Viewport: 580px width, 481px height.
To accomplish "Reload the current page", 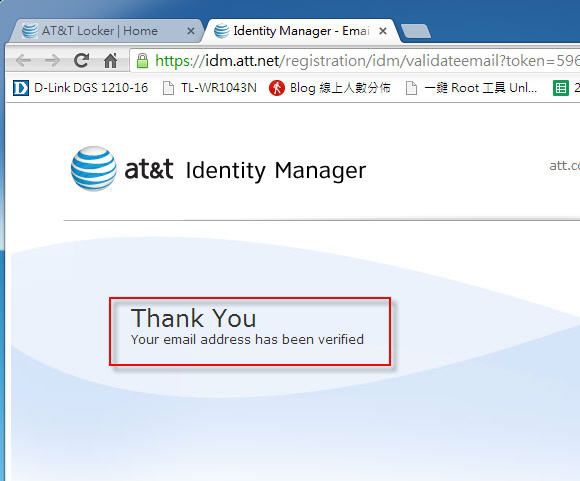I will [81, 60].
